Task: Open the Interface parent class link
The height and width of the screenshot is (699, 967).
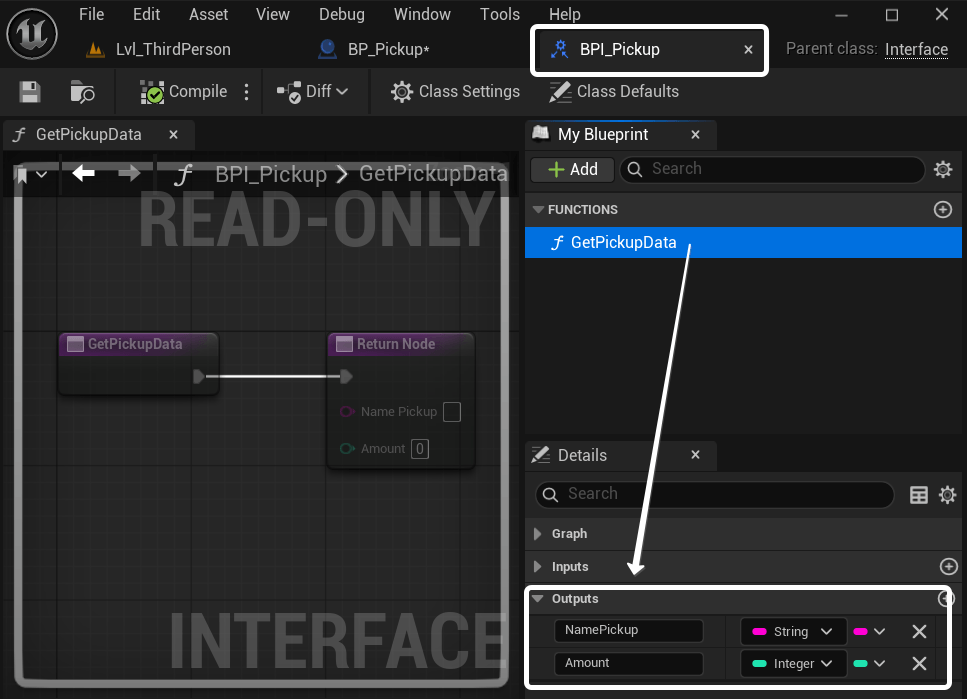Action: pos(916,49)
